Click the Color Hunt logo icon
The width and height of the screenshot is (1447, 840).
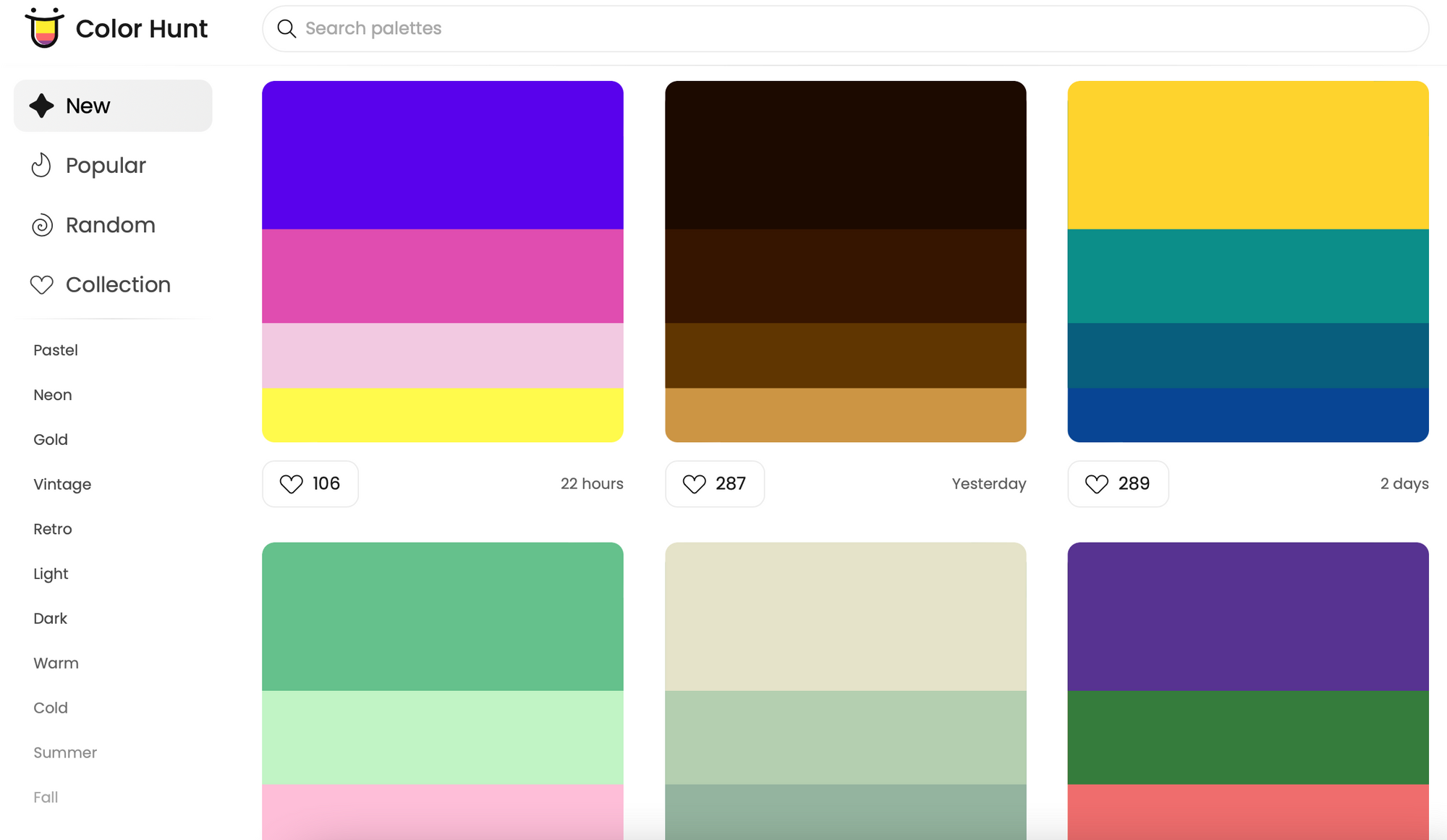point(44,28)
